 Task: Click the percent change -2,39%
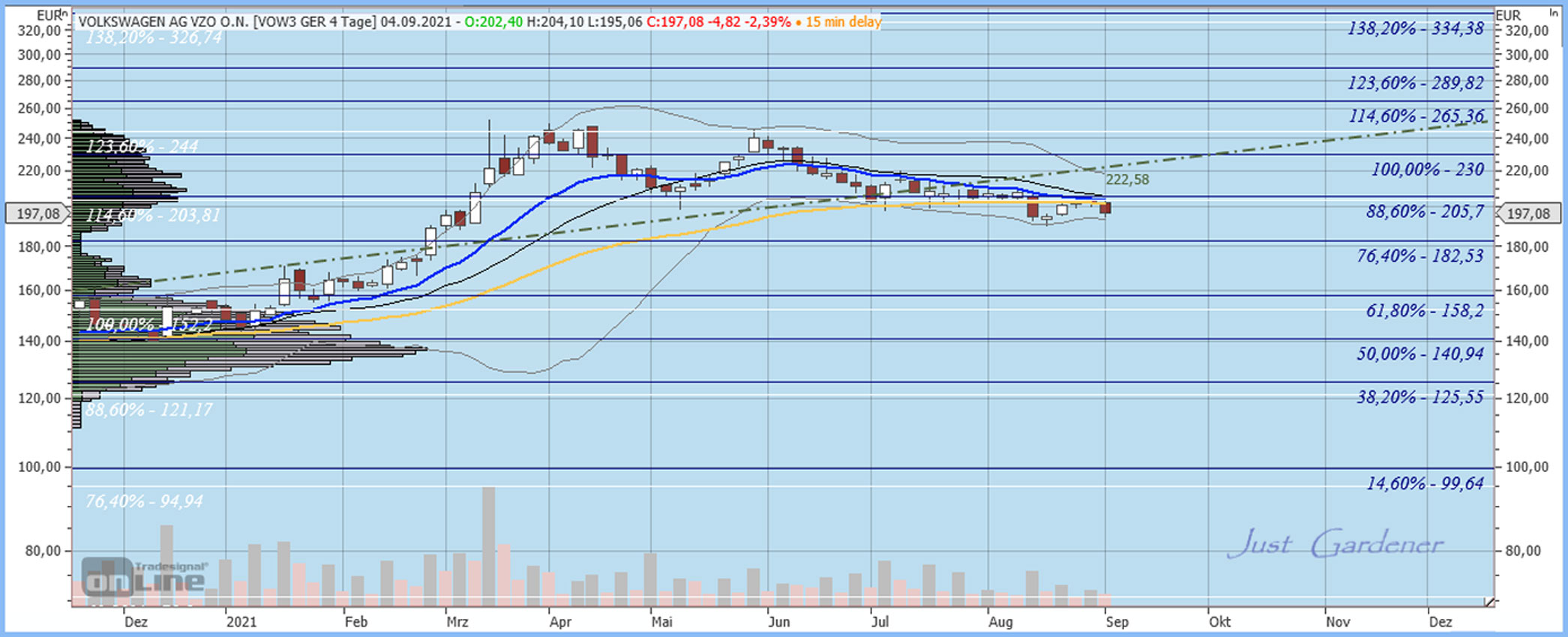pos(767,22)
